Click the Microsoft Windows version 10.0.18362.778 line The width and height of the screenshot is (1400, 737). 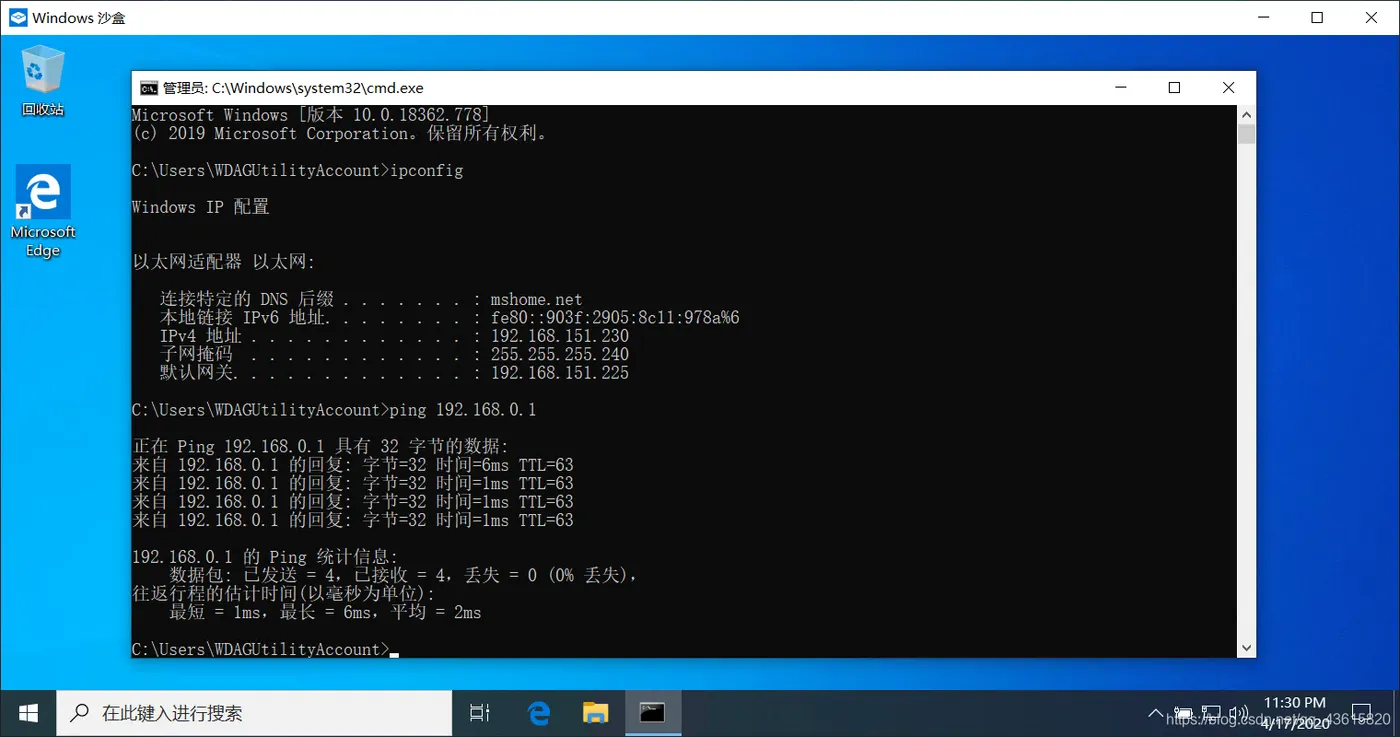[311, 115]
